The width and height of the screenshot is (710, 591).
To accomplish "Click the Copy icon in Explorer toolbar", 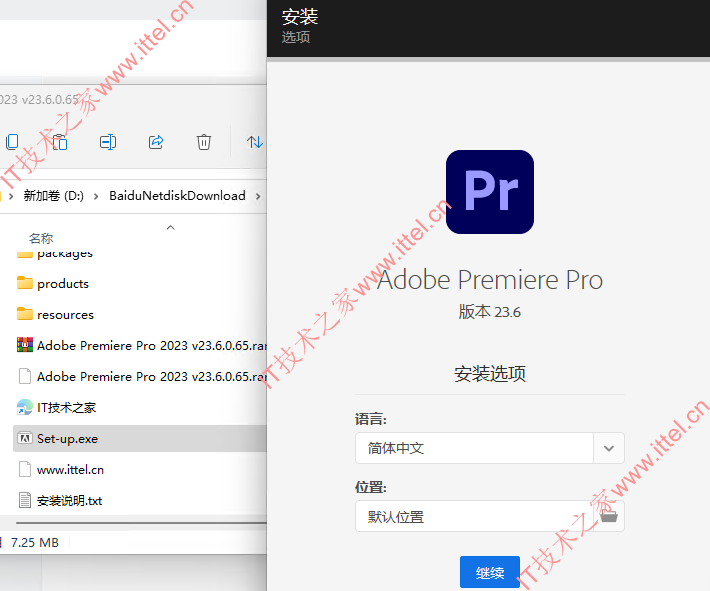I will [12, 142].
